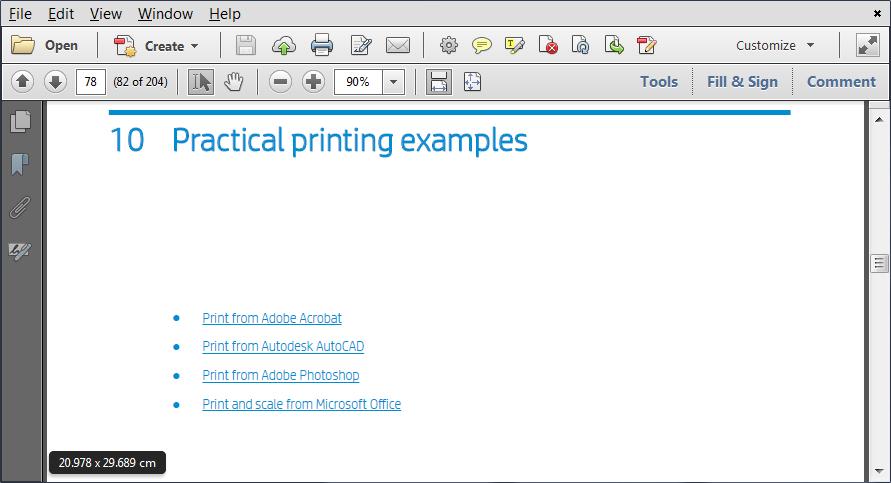Image resolution: width=891 pixels, height=483 pixels.
Task: Follow Print from Adobe Acrobat link
Action: coord(272,318)
